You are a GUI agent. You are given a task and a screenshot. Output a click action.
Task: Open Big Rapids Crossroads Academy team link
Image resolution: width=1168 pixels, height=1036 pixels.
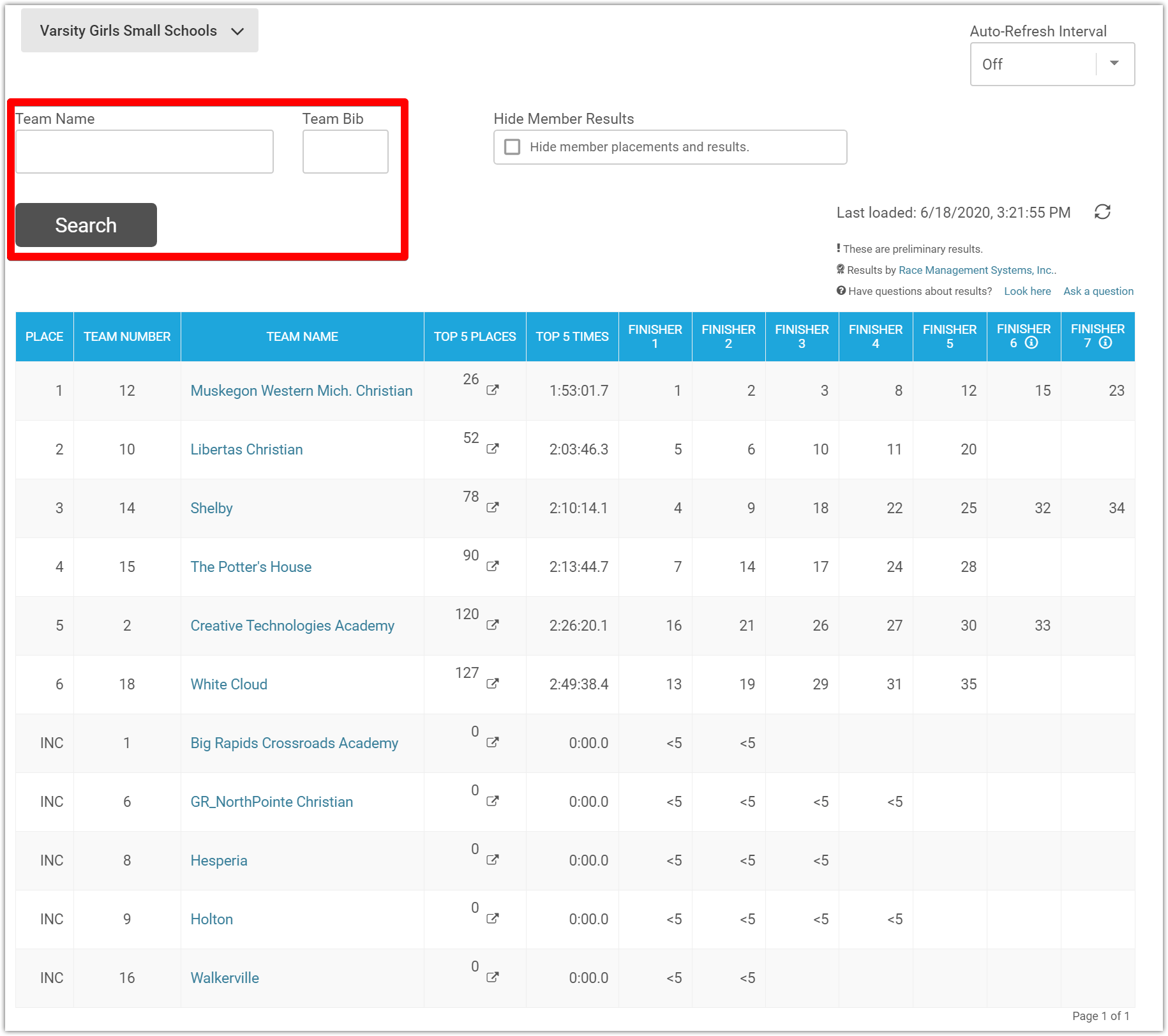[294, 743]
